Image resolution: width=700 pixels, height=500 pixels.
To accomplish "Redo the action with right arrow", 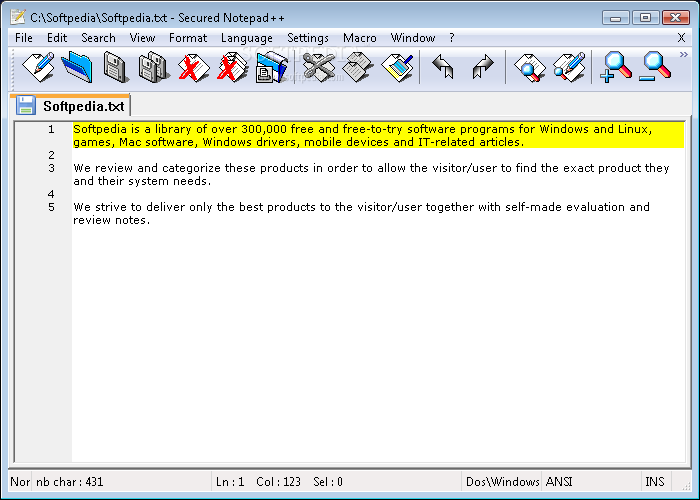I will (483, 67).
